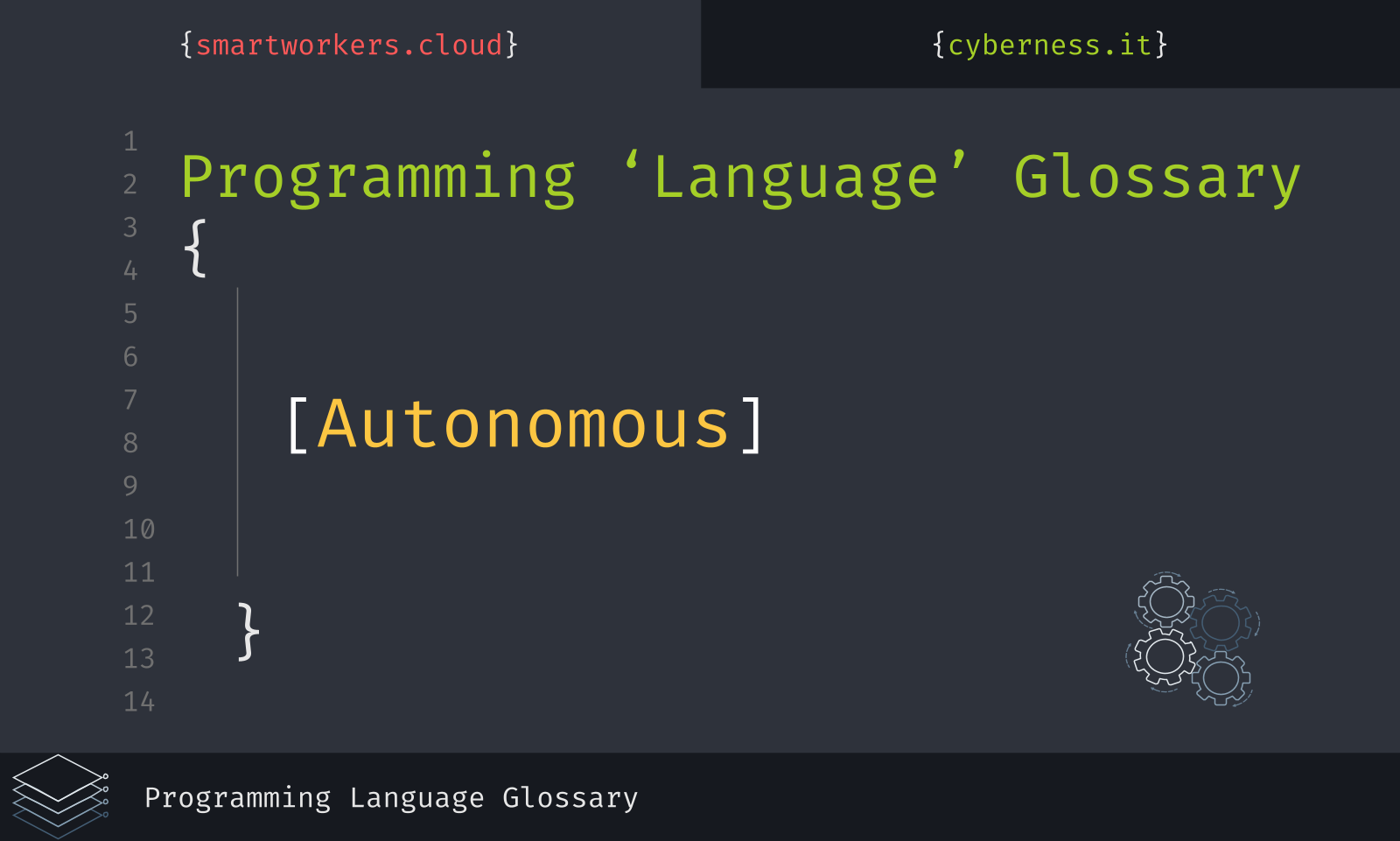Click the stacked layers icon in footer

pyautogui.click(x=60, y=796)
